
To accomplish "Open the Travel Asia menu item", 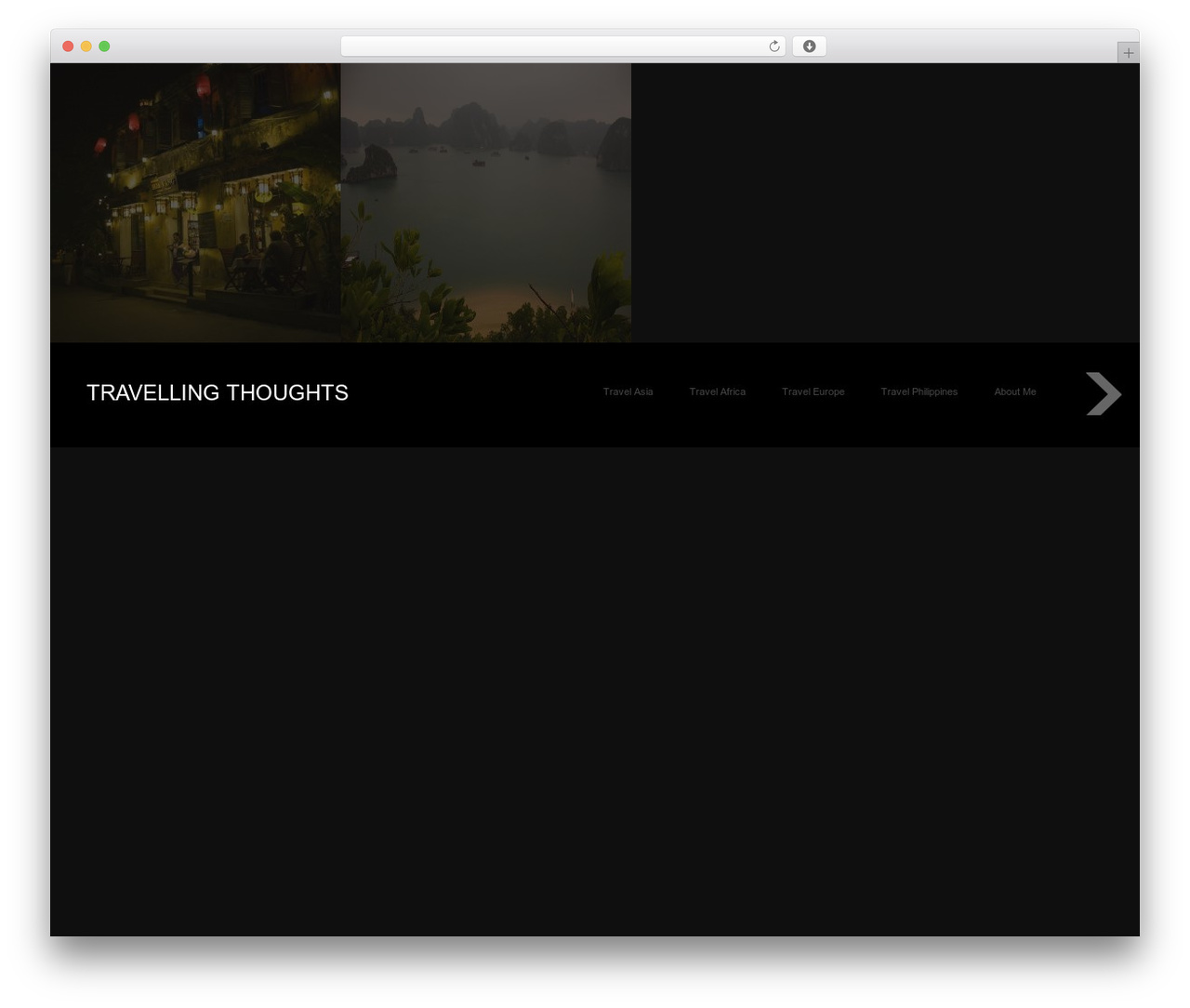I will (628, 391).
